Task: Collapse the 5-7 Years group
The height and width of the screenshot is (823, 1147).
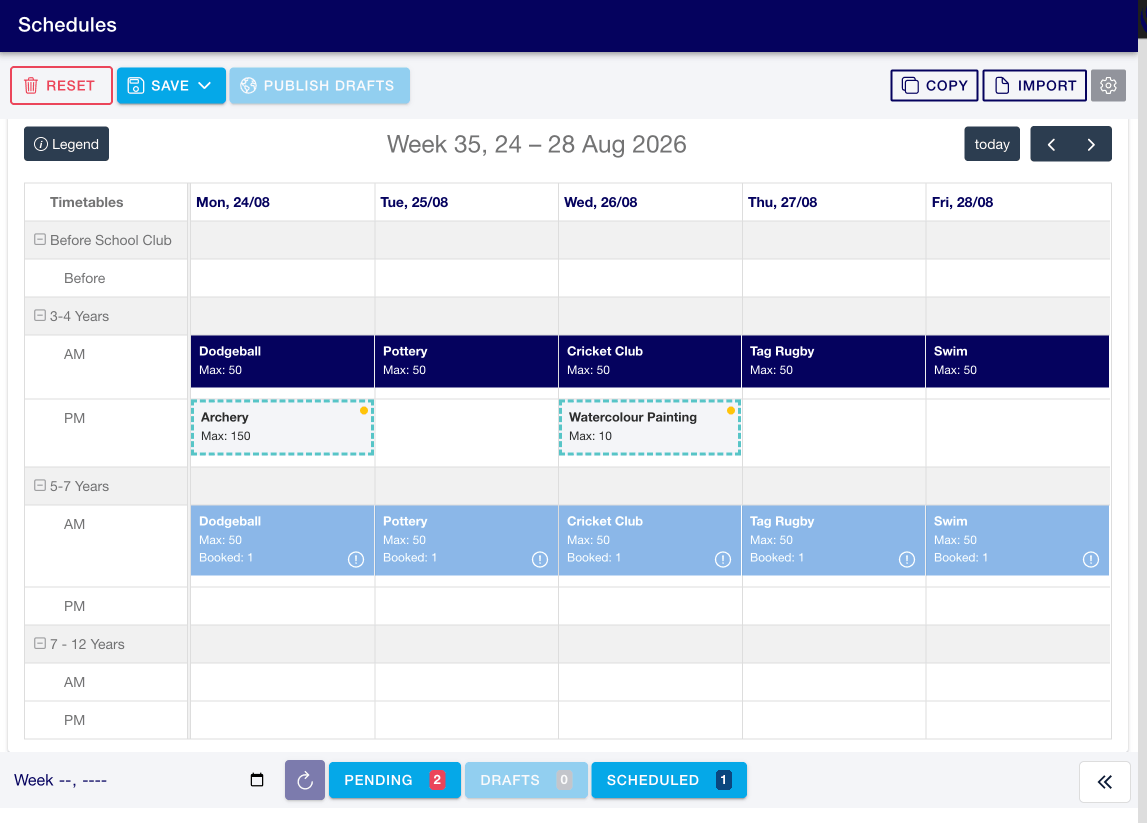Action: click(x=40, y=485)
